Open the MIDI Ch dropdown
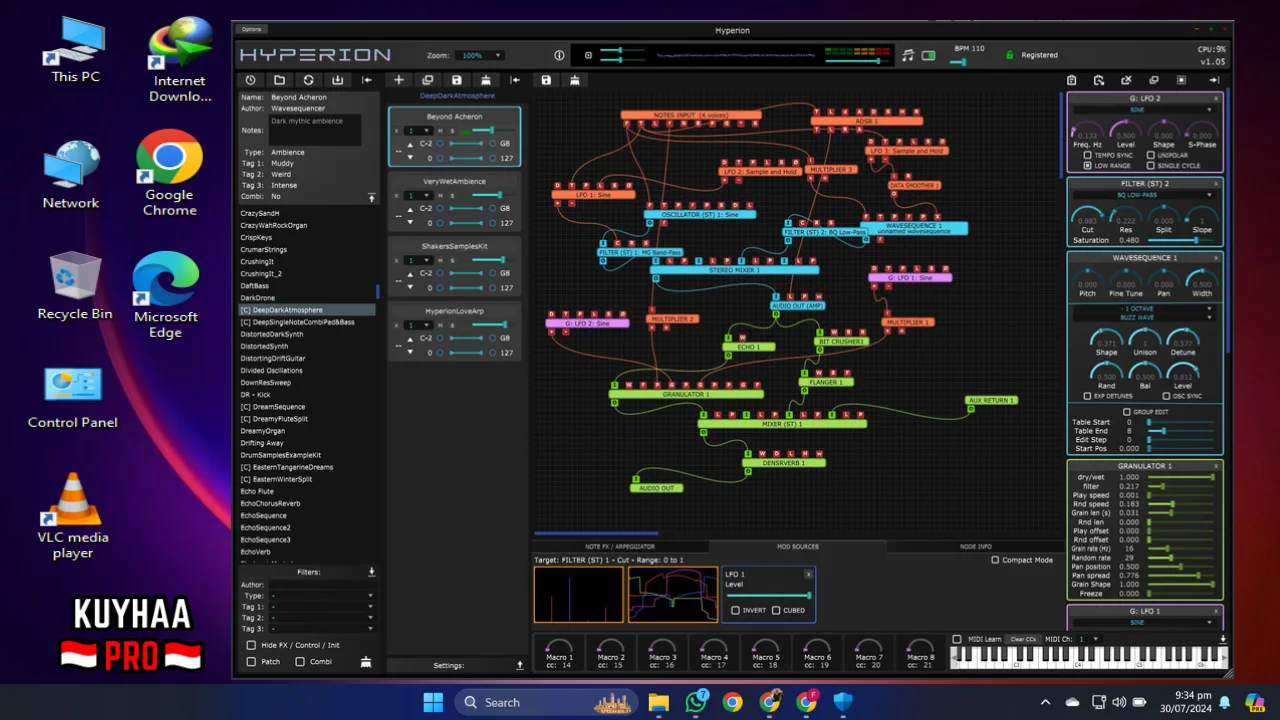This screenshot has width=1280, height=720. [x=1089, y=639]
